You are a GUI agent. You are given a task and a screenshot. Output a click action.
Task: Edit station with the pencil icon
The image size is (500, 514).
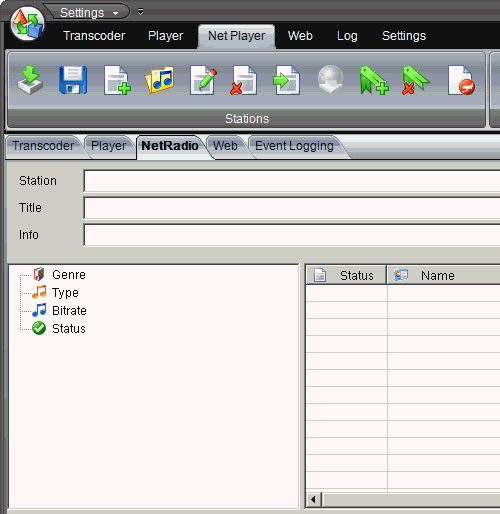tap(203, 80)
